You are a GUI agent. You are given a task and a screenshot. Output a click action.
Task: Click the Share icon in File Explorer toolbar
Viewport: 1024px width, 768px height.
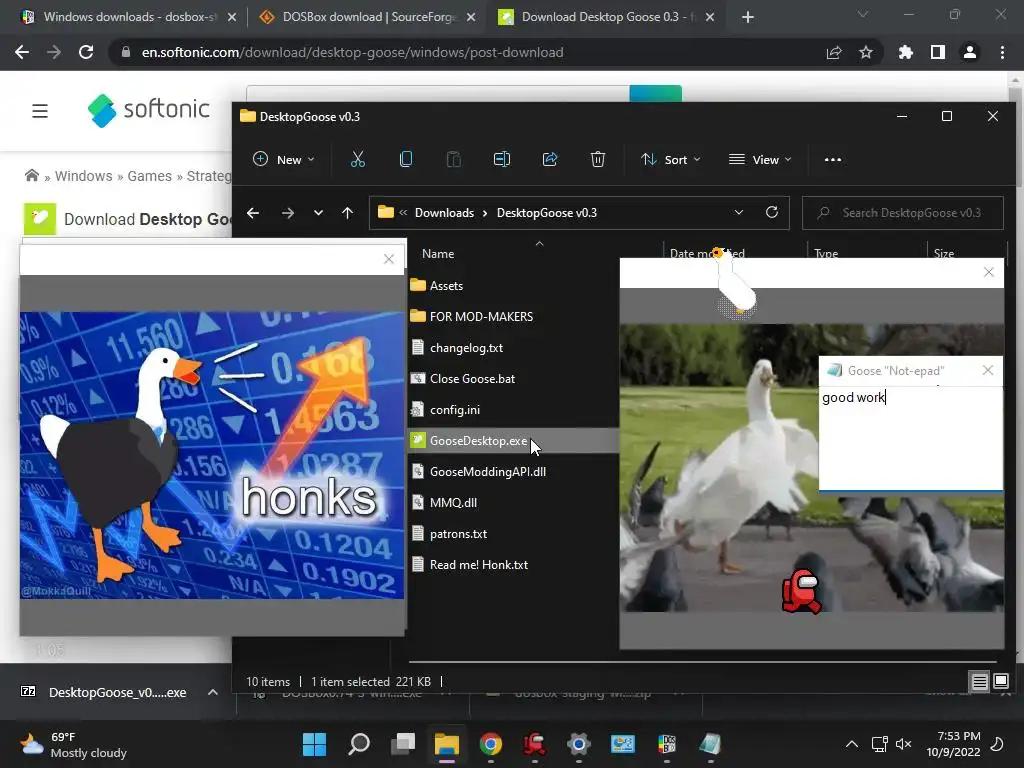550,159
